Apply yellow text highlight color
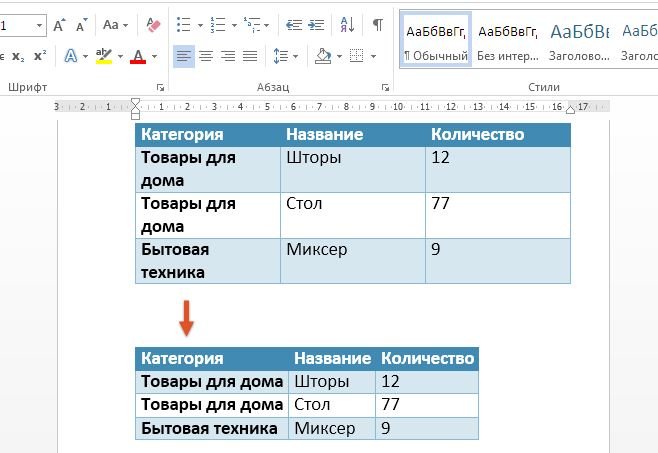Screen dimensions: 658x453 (104, 56)
